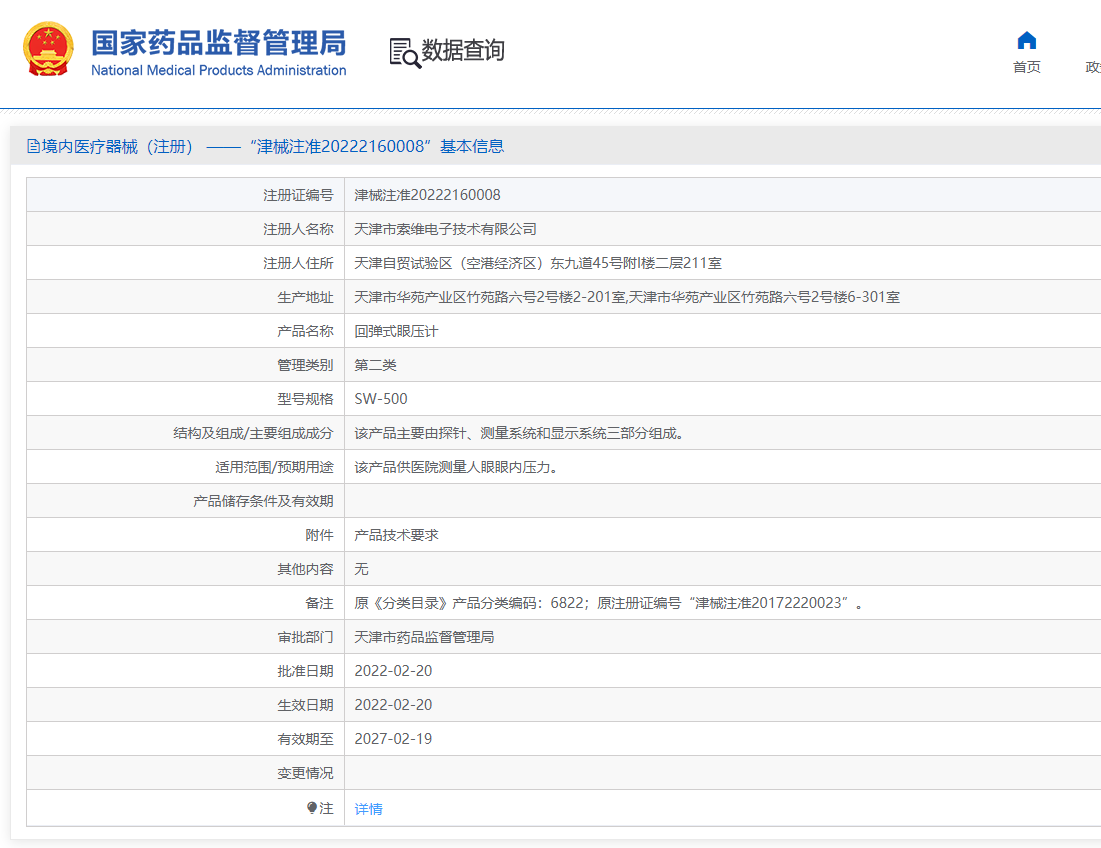Screen dimensions: 1101x848
Task: Click the 备注 label cell
Action: (x=185, y=603)
